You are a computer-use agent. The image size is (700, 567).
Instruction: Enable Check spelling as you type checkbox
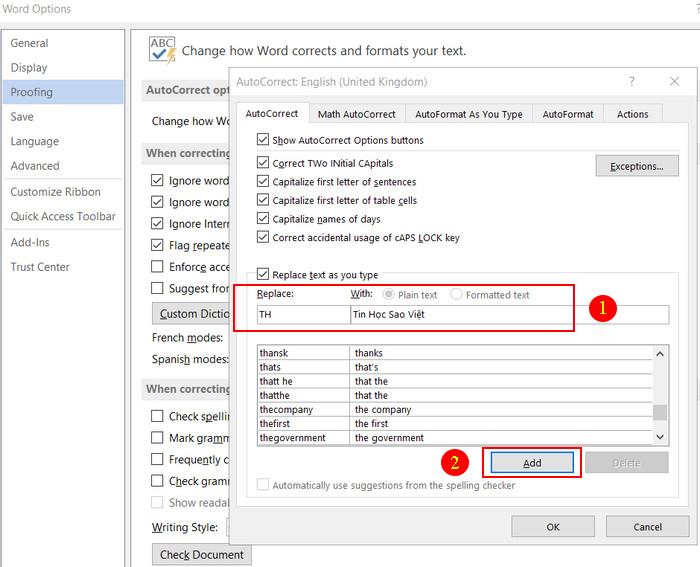(x=157, y=416)
